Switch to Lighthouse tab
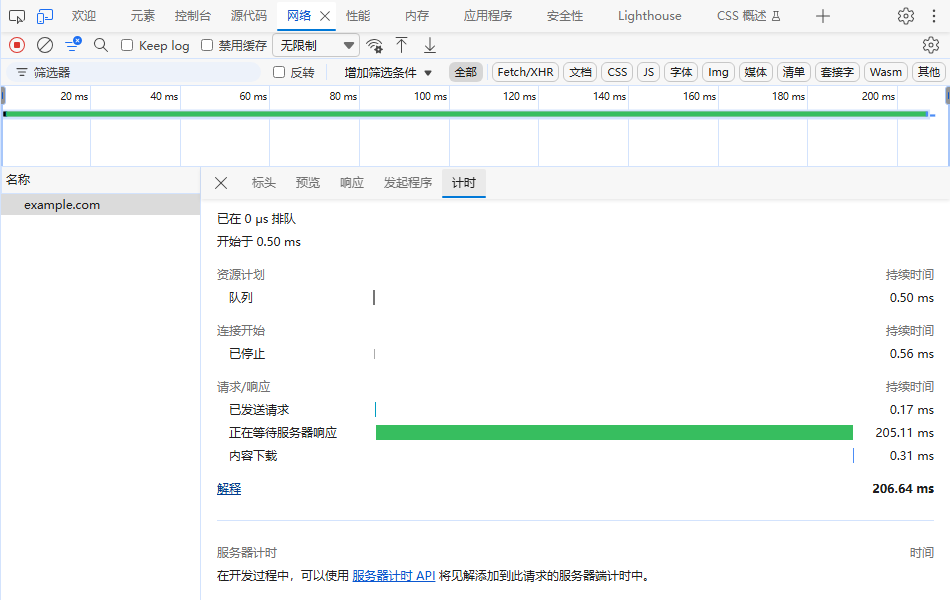This screenshot has width=950, height=600. click(649, 16)
